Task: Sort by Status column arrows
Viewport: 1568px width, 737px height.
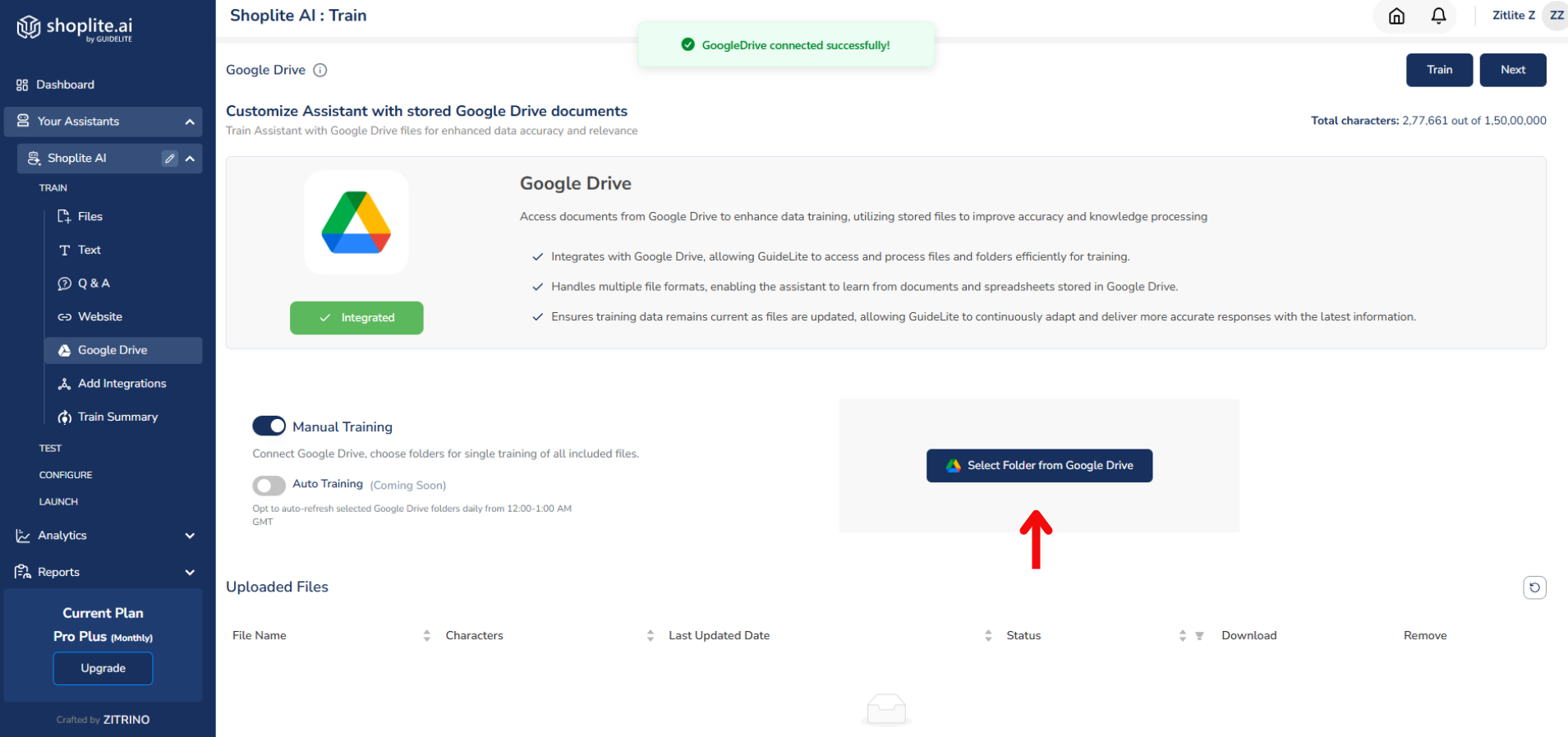Action: click(1183, 636)
